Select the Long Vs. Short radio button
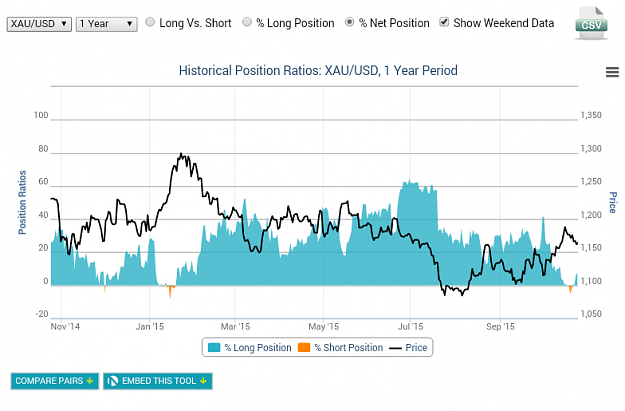This screenshot has width=625, height=411. click(150, 22)
